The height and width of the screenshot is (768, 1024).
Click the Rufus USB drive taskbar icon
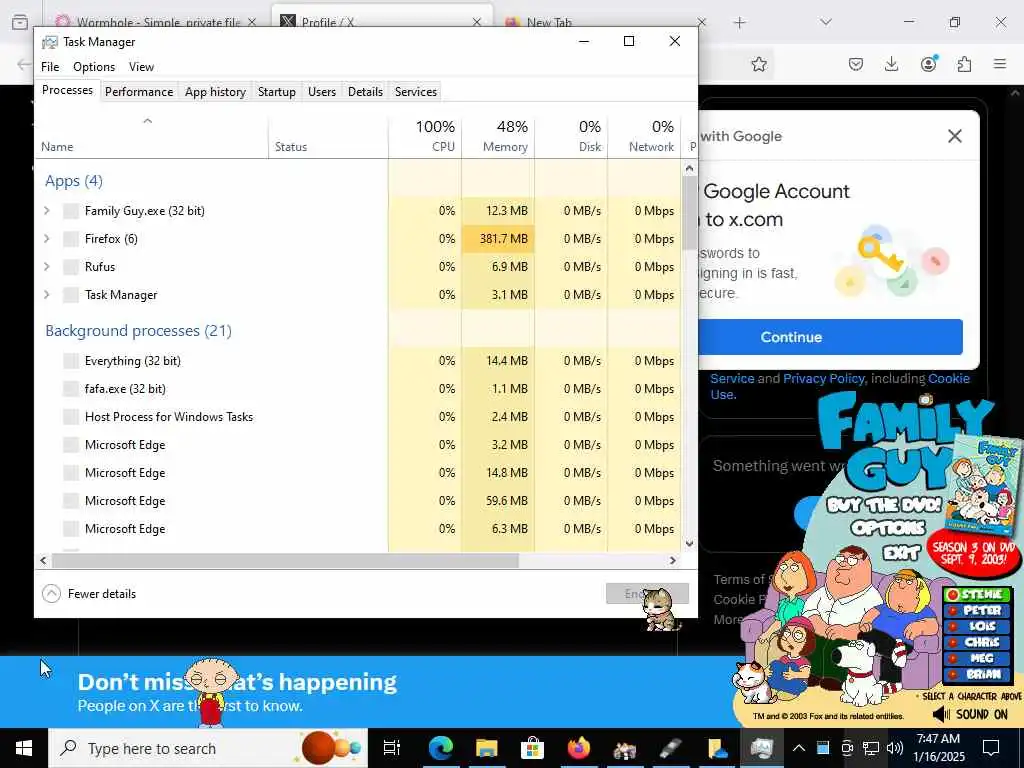click(670, 748)
